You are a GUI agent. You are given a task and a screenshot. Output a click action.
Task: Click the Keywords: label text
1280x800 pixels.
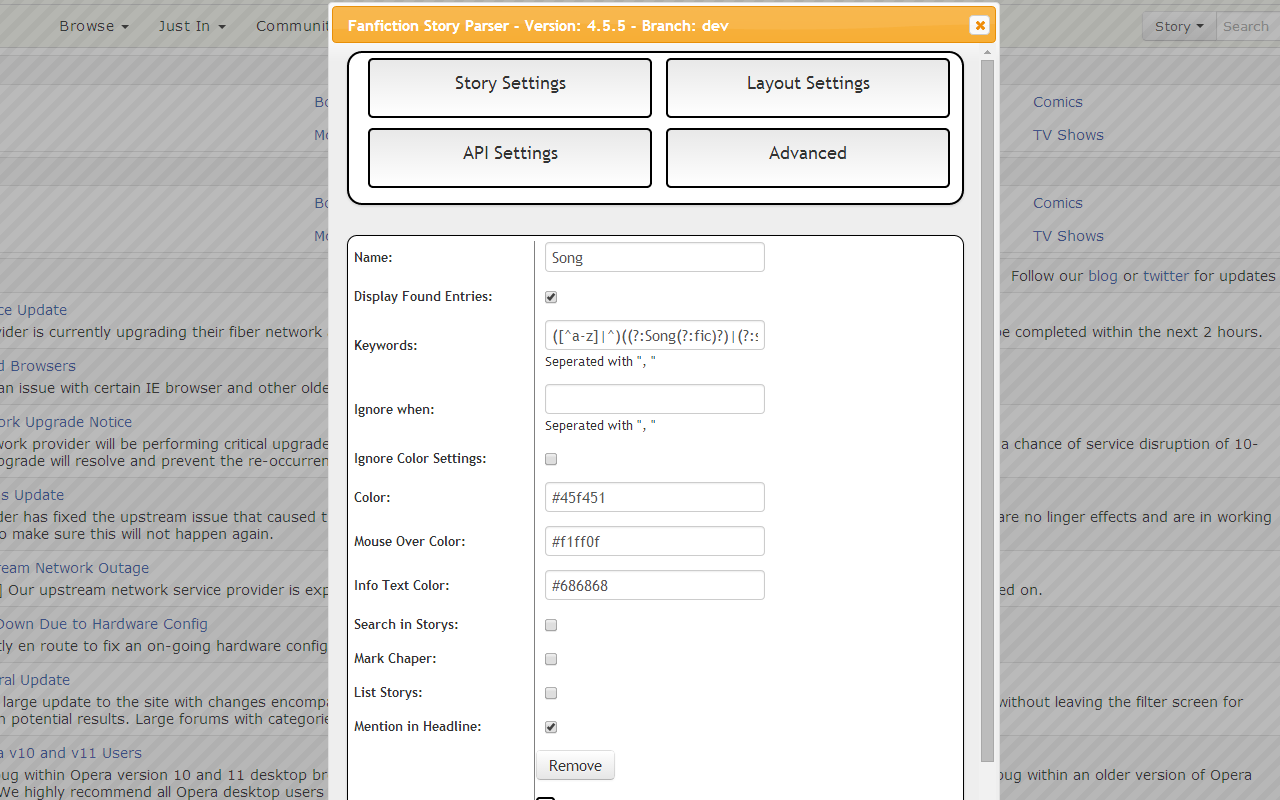(x=385, y=345)
